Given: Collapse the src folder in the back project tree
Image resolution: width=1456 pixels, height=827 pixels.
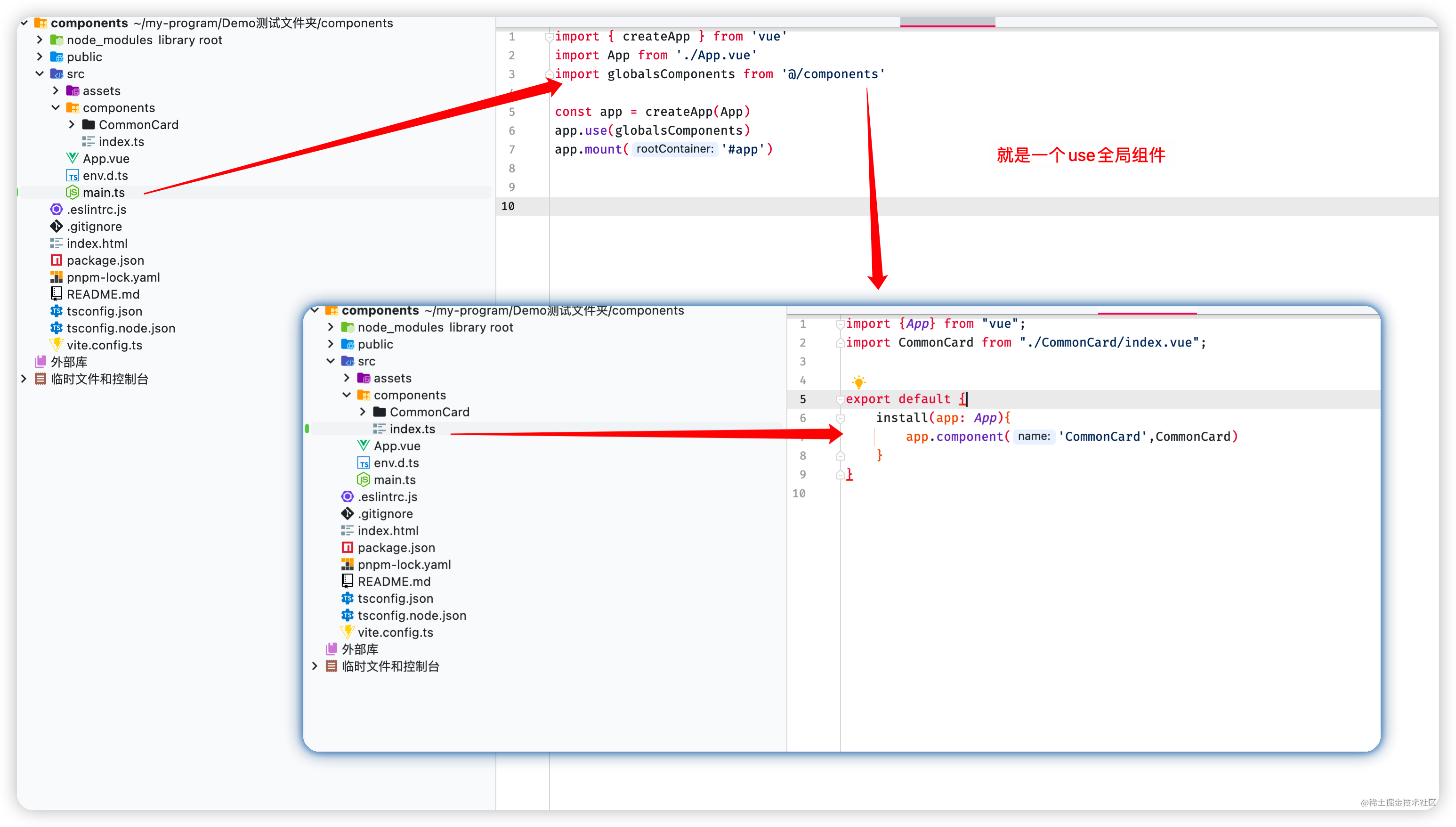Looking at the screenshot, I should tap(40, 74).
